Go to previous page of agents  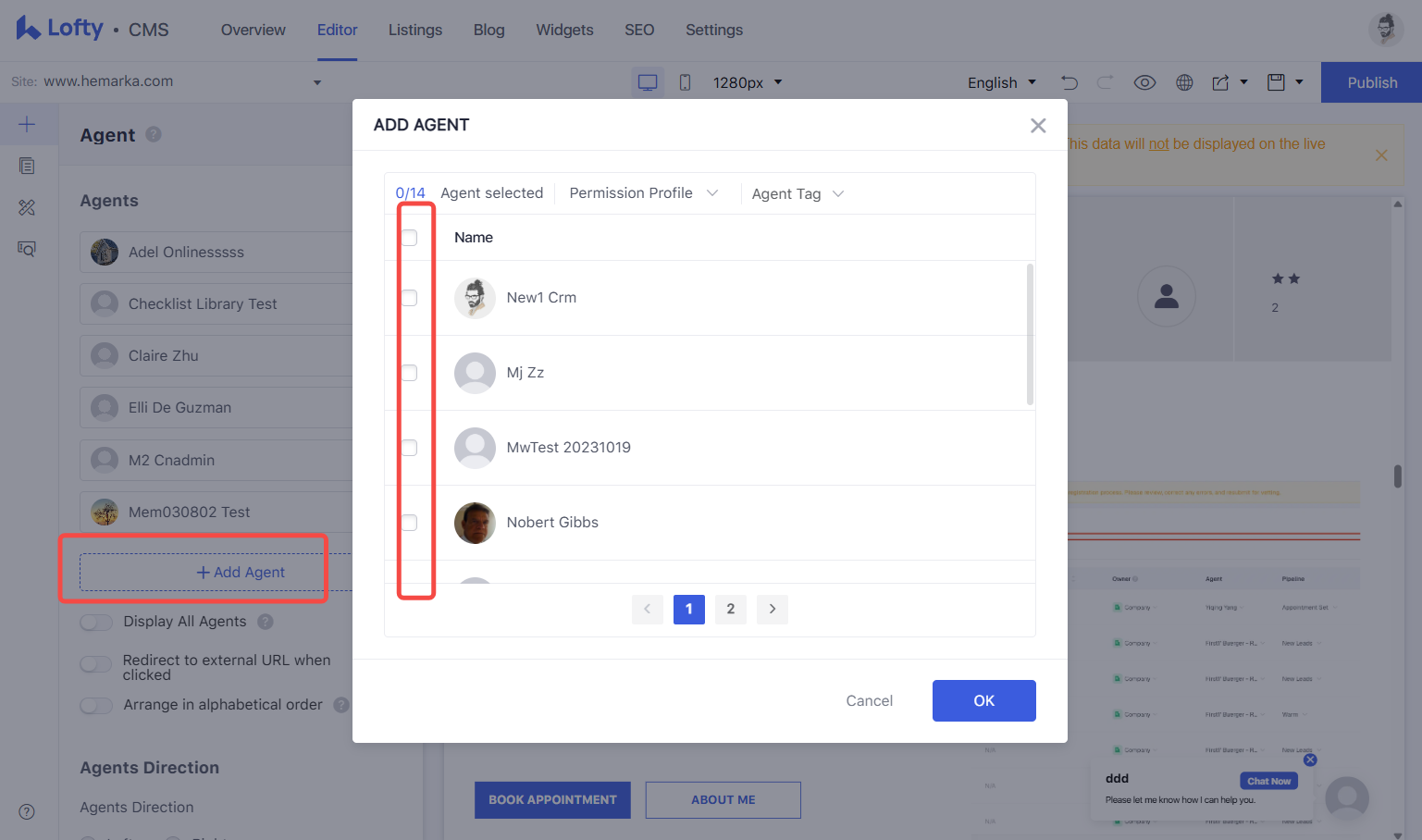point(648,609)
